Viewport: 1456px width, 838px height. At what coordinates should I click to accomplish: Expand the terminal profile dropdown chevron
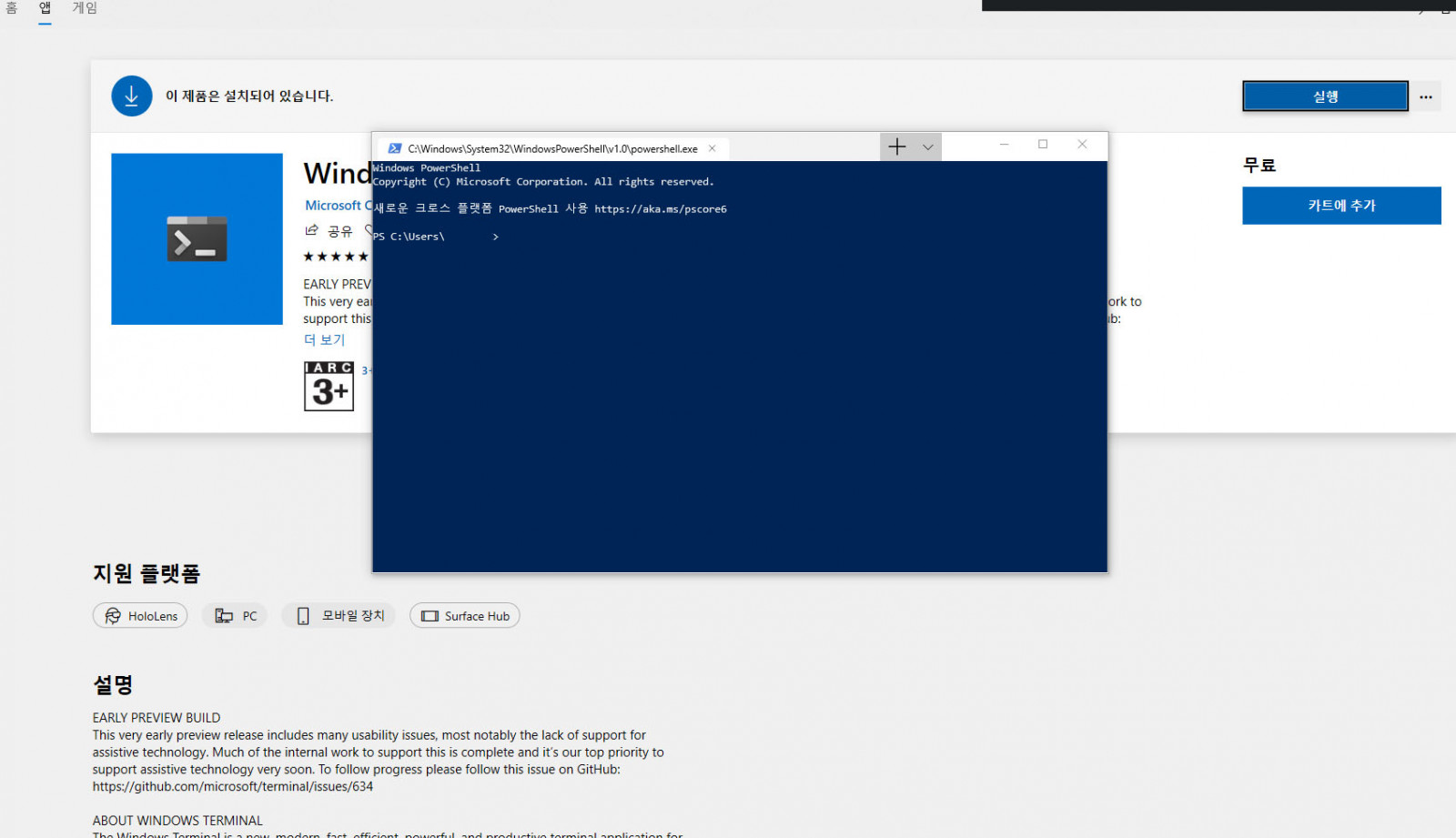pyautogui.click(x=927, y=146)
